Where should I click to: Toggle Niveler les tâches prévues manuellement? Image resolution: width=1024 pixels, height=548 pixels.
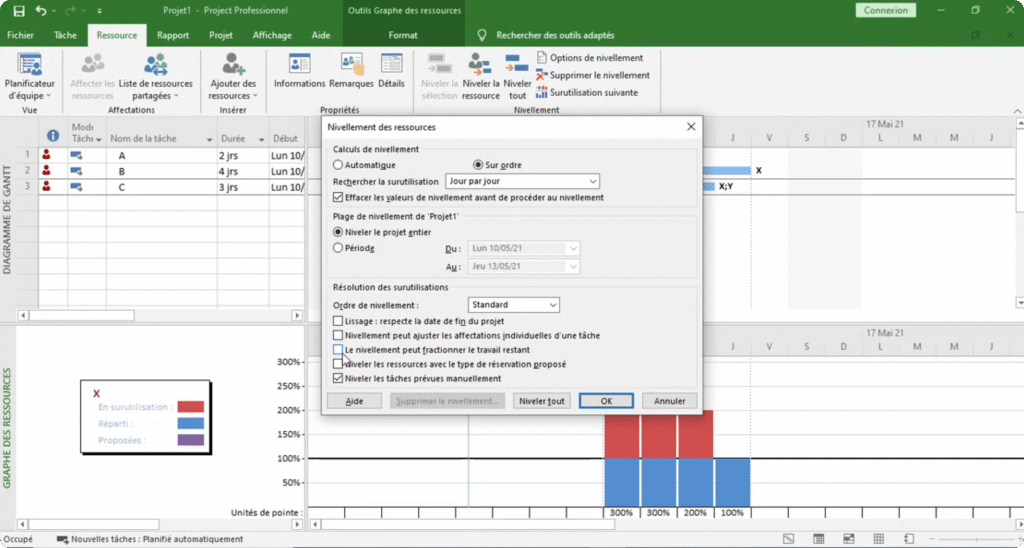pos(338,378)
